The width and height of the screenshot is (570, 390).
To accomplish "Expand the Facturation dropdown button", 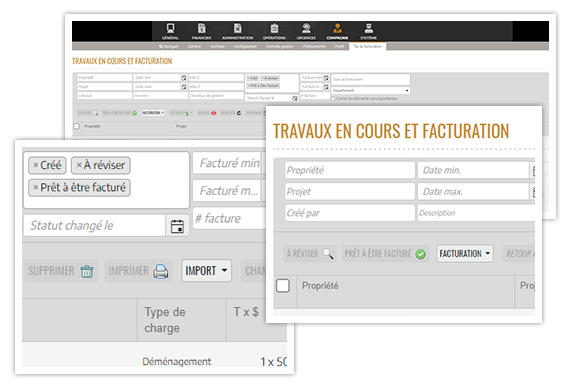I will coord(465,253).
